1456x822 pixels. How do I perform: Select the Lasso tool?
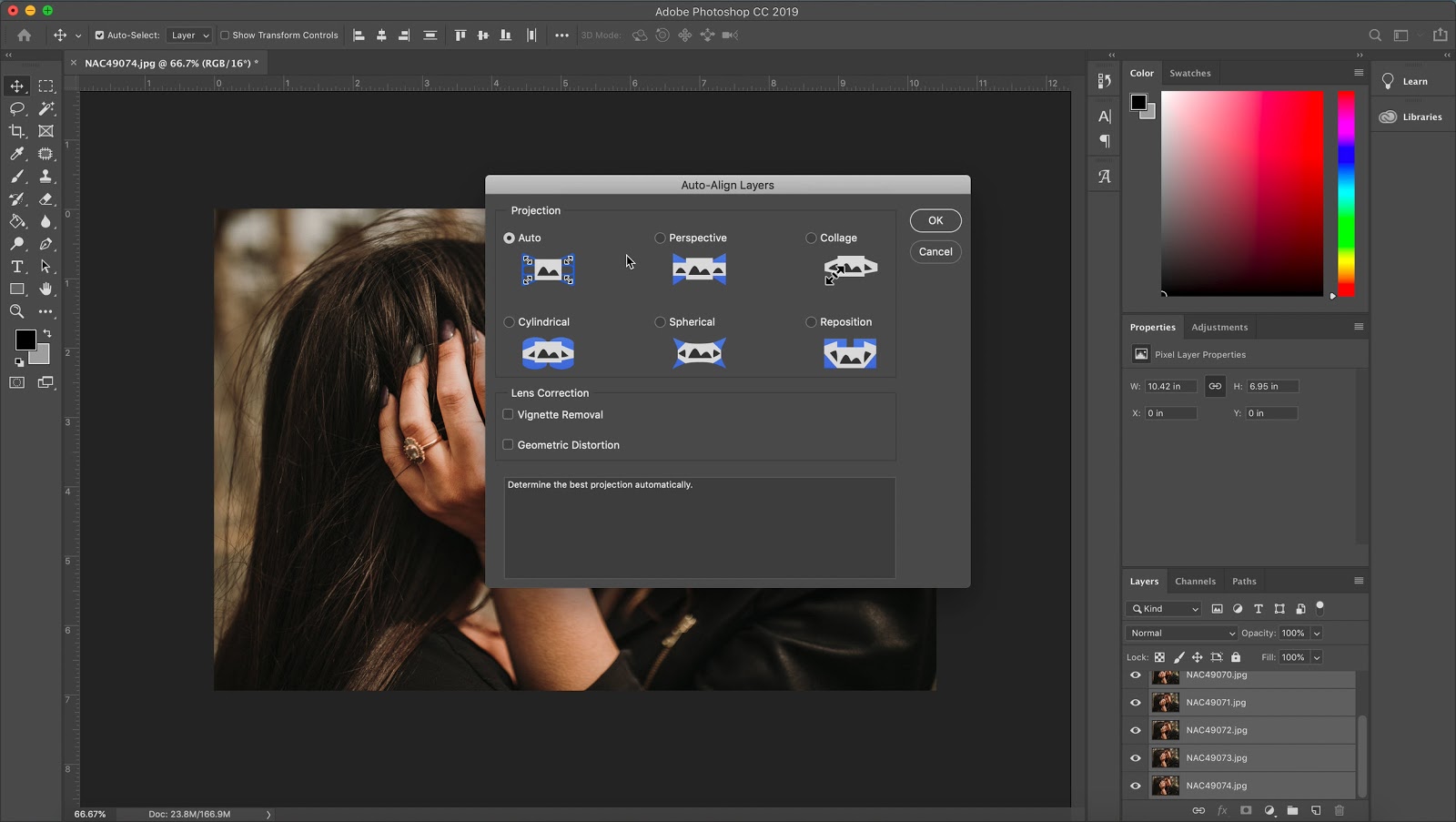(17, 108)
